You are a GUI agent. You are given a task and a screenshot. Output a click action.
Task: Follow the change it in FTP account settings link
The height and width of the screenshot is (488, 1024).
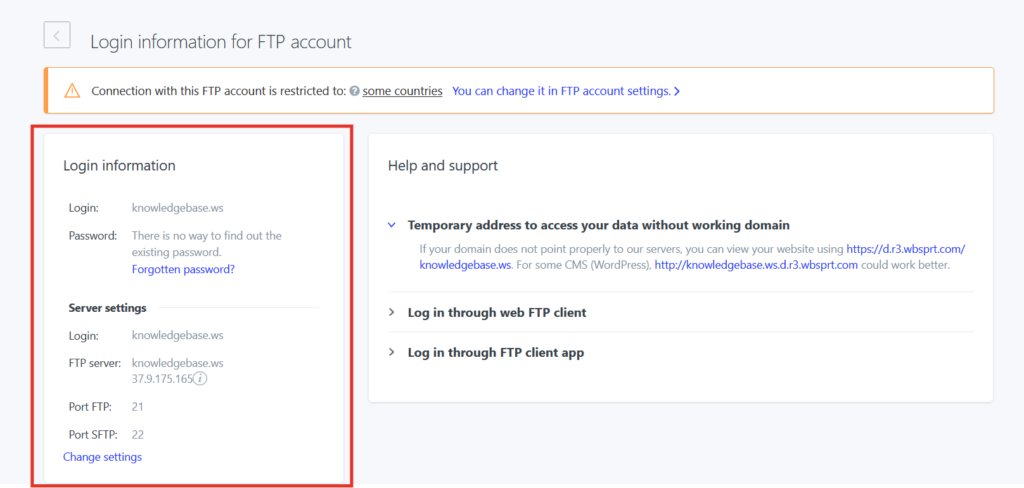tap(562, 91)
